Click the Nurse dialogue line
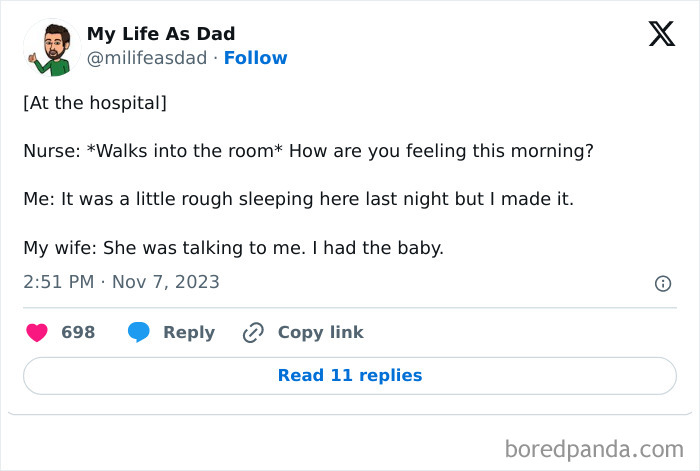Viewport: 700px width, 471px height. pyautogui.click(x=308, y=151)
